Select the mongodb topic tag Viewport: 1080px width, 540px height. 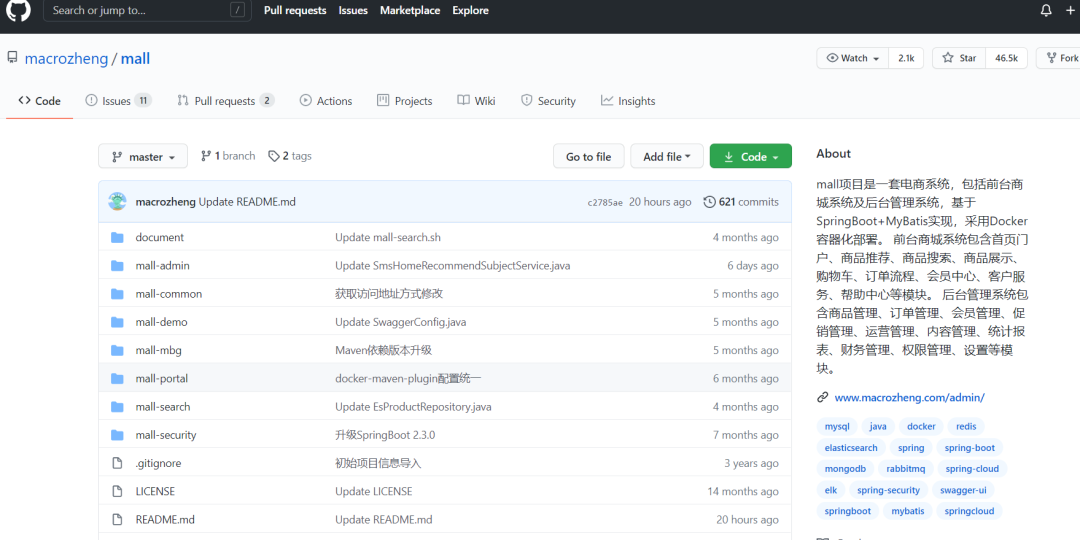click(x=845, y=469)
